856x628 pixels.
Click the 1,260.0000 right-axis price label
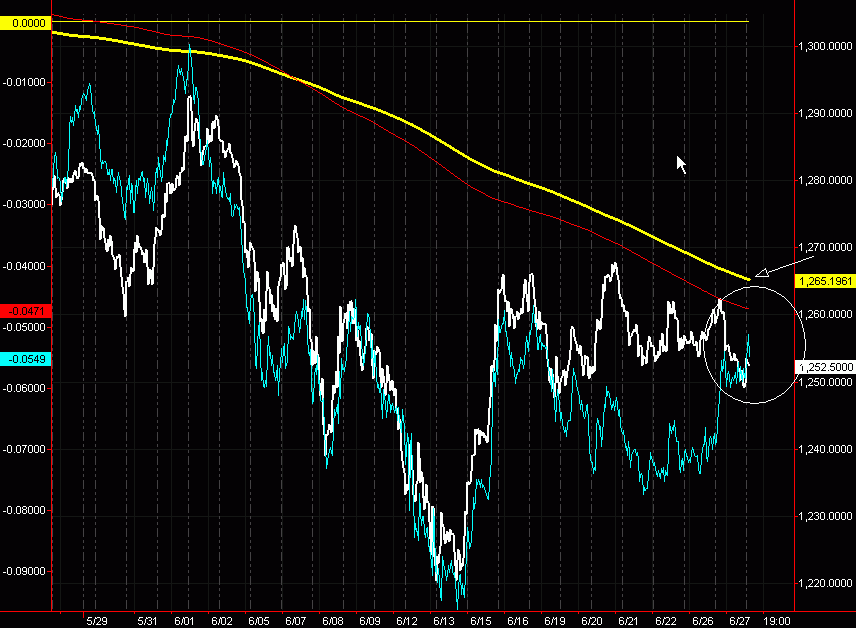(825, 314)
